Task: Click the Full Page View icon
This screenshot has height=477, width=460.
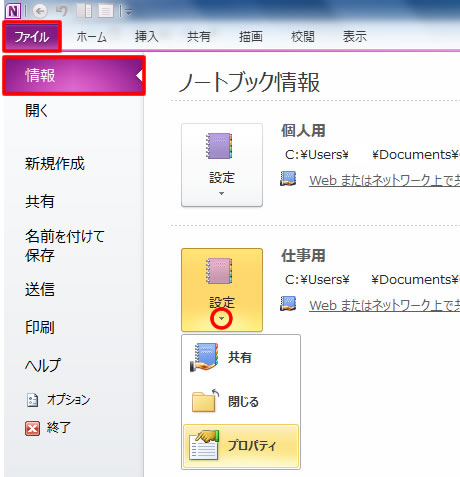Action: 106,11
